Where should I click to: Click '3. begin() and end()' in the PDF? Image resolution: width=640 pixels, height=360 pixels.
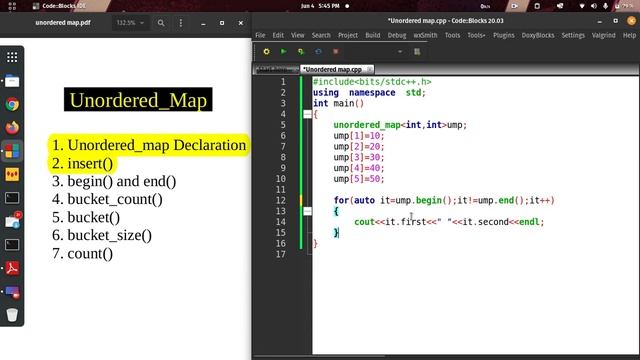pyautogui.click(x=114, y=181)
